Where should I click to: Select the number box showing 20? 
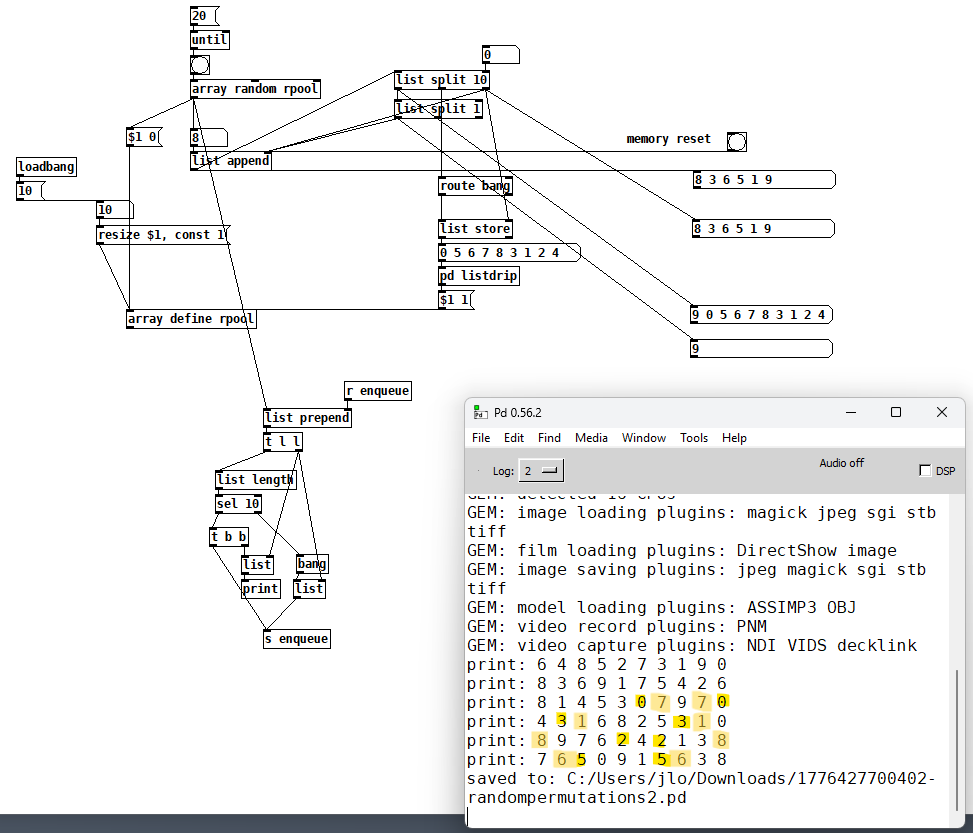pyautogui.click(x=203, y=15)
